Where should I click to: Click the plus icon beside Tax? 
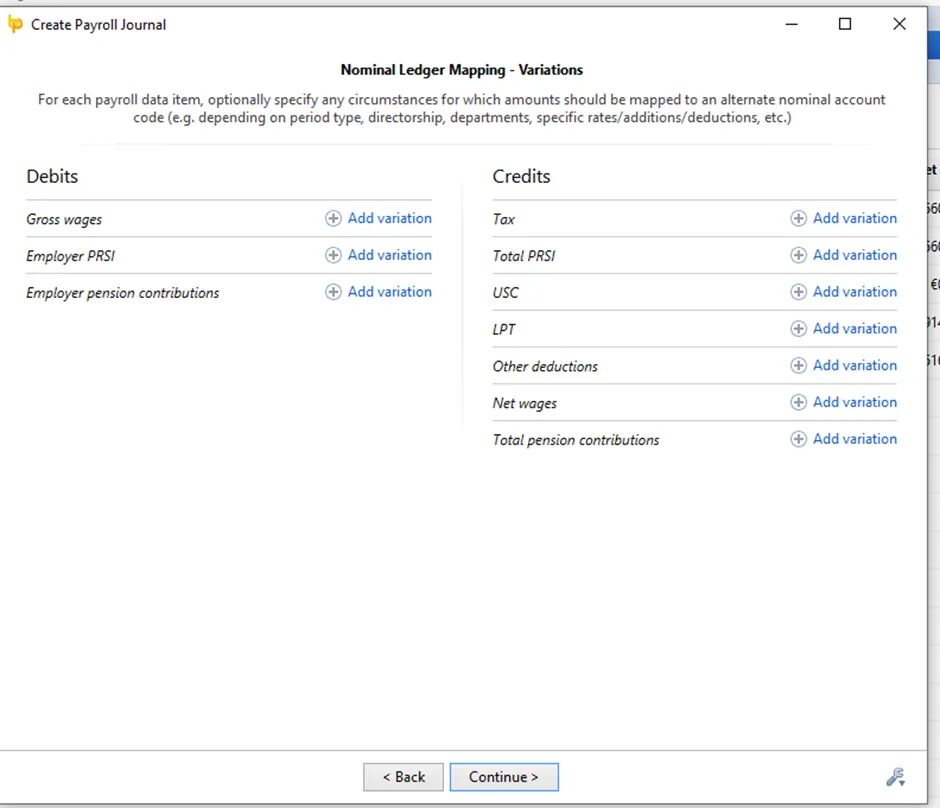(x=799, y=218)
